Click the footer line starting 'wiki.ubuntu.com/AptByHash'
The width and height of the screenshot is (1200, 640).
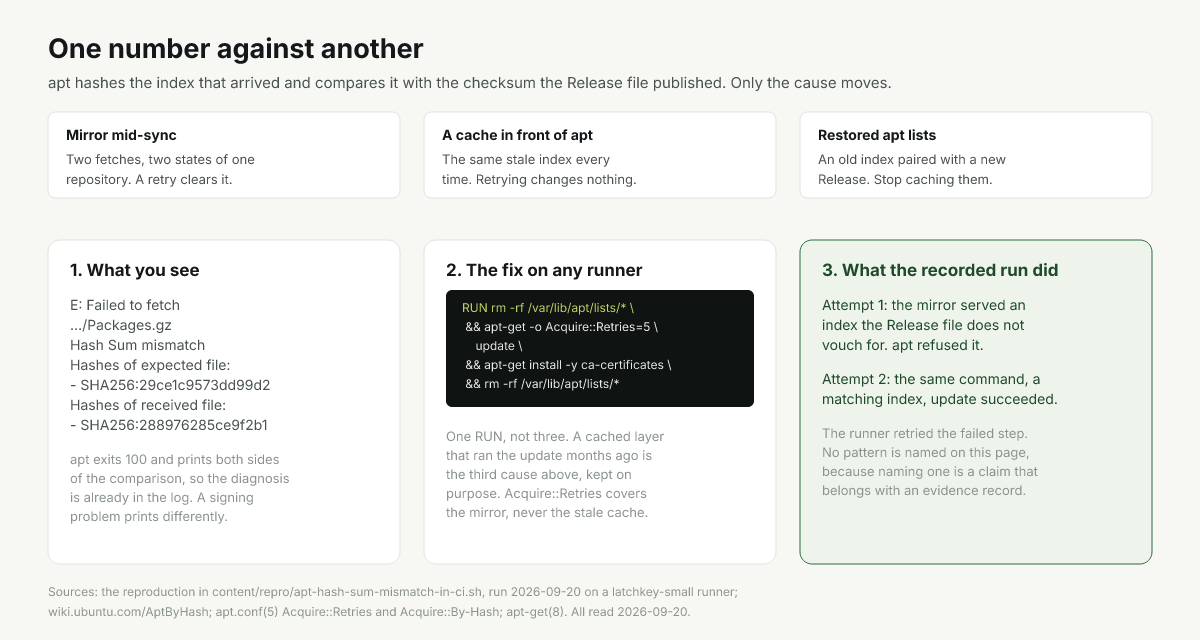[x=369, y=611]
